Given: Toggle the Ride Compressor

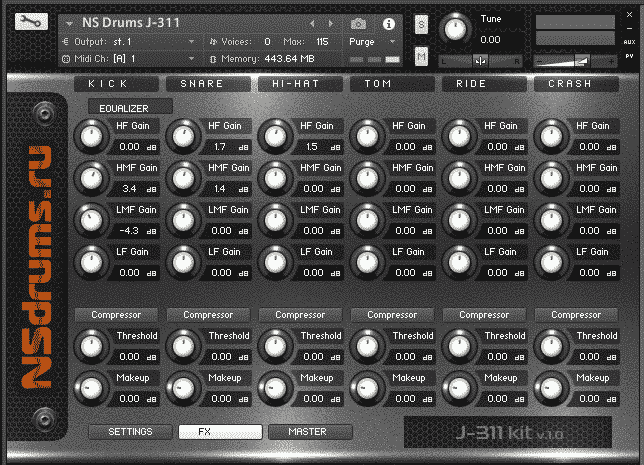Looking at the screenshot, I should (x=484, y=315).
